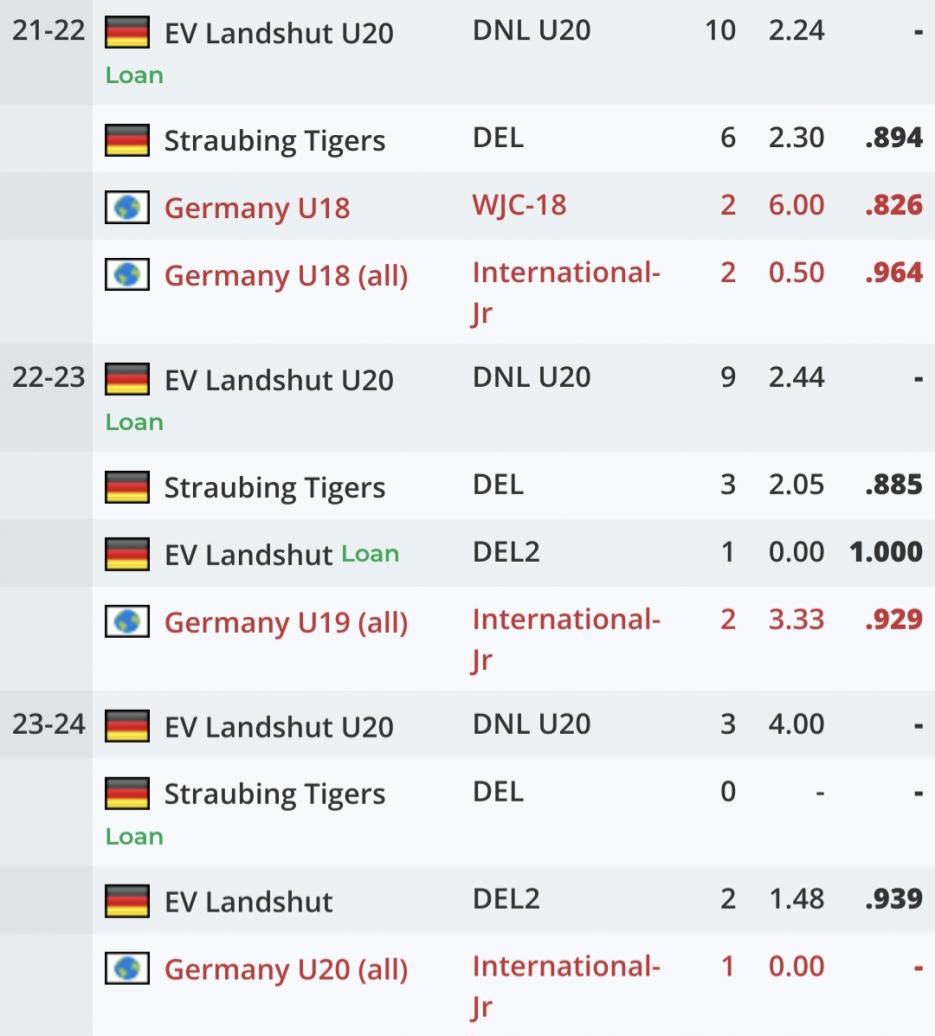Open DNL U20 league in 21-22 season
Viewport: 935px width, 1036px height.
point(531,30)
